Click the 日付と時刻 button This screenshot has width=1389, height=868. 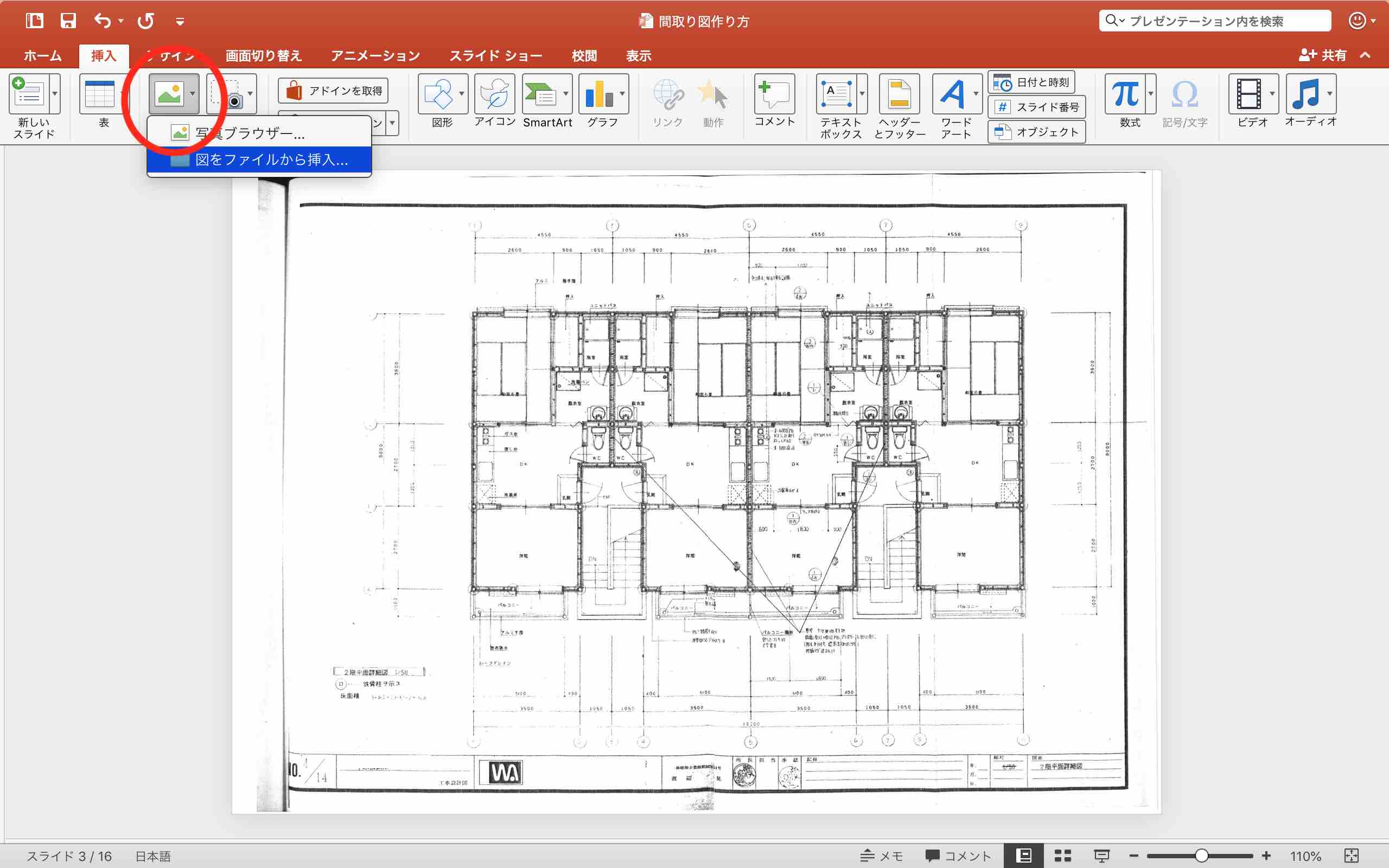coord(1031,82)
